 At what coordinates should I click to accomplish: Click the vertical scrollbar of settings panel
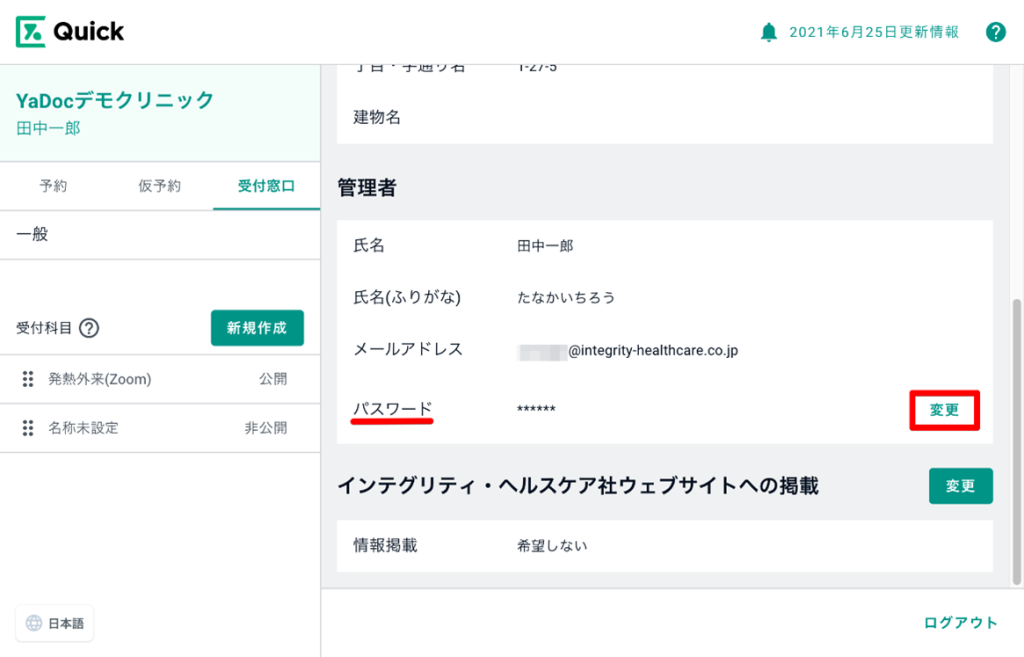coord(1017,440)
